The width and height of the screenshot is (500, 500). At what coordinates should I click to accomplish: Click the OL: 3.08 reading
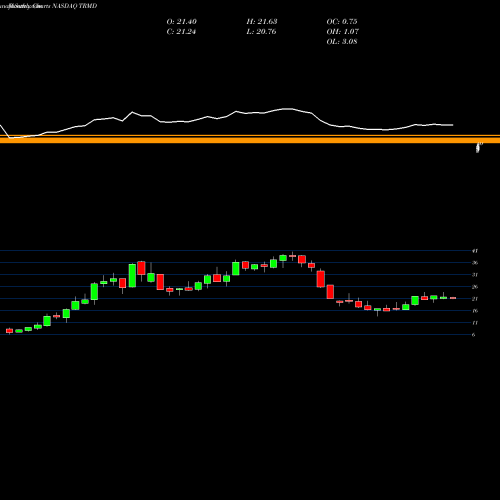[x=342, y=41]
